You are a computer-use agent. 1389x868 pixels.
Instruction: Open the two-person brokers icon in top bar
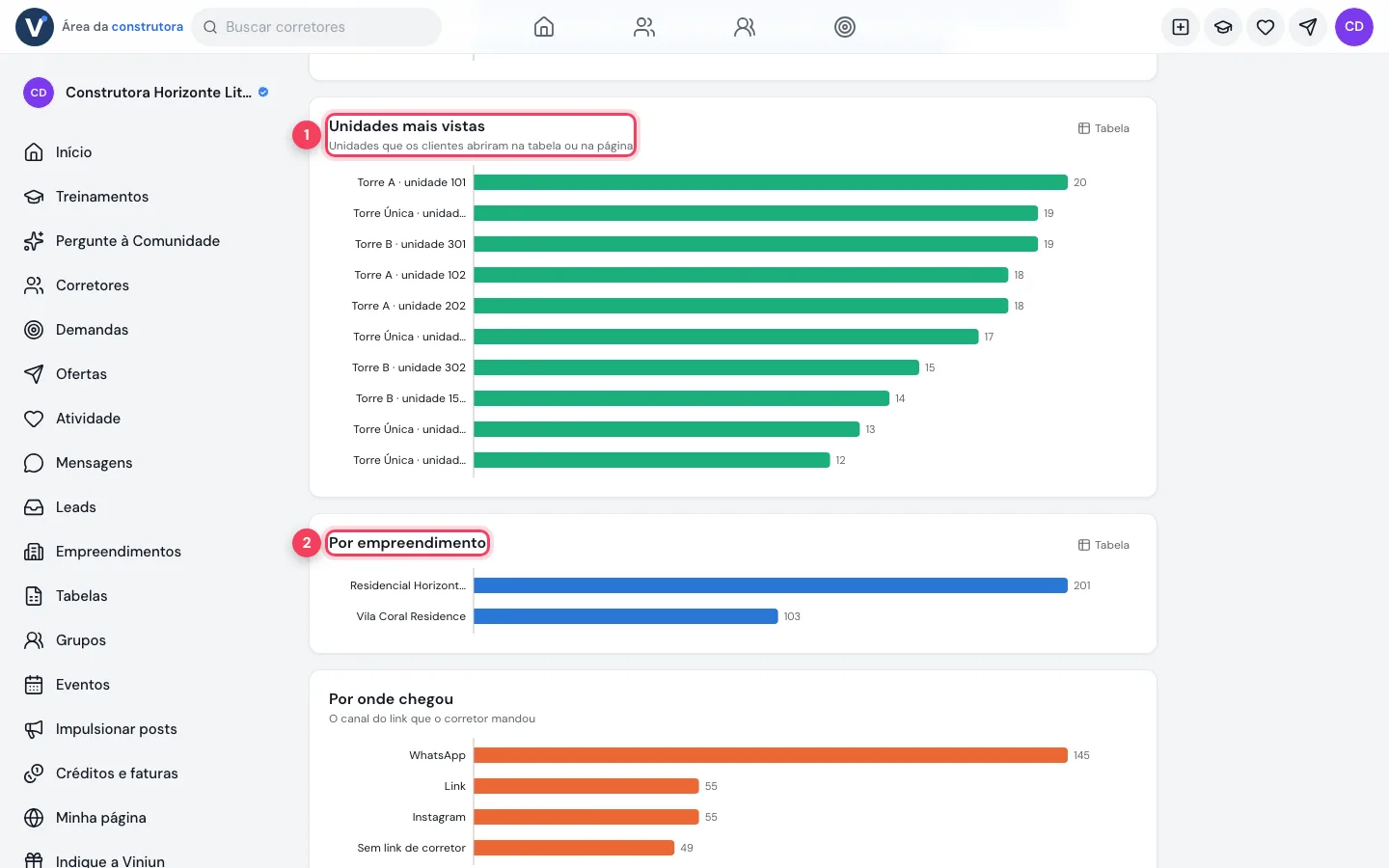coord(644,27)
